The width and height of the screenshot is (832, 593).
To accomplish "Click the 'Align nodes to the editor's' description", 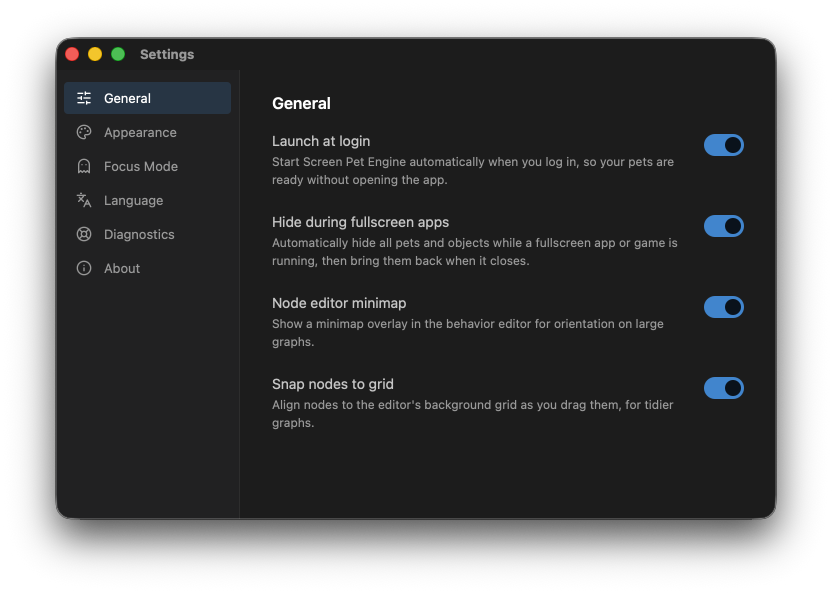I will pos(472,414).
